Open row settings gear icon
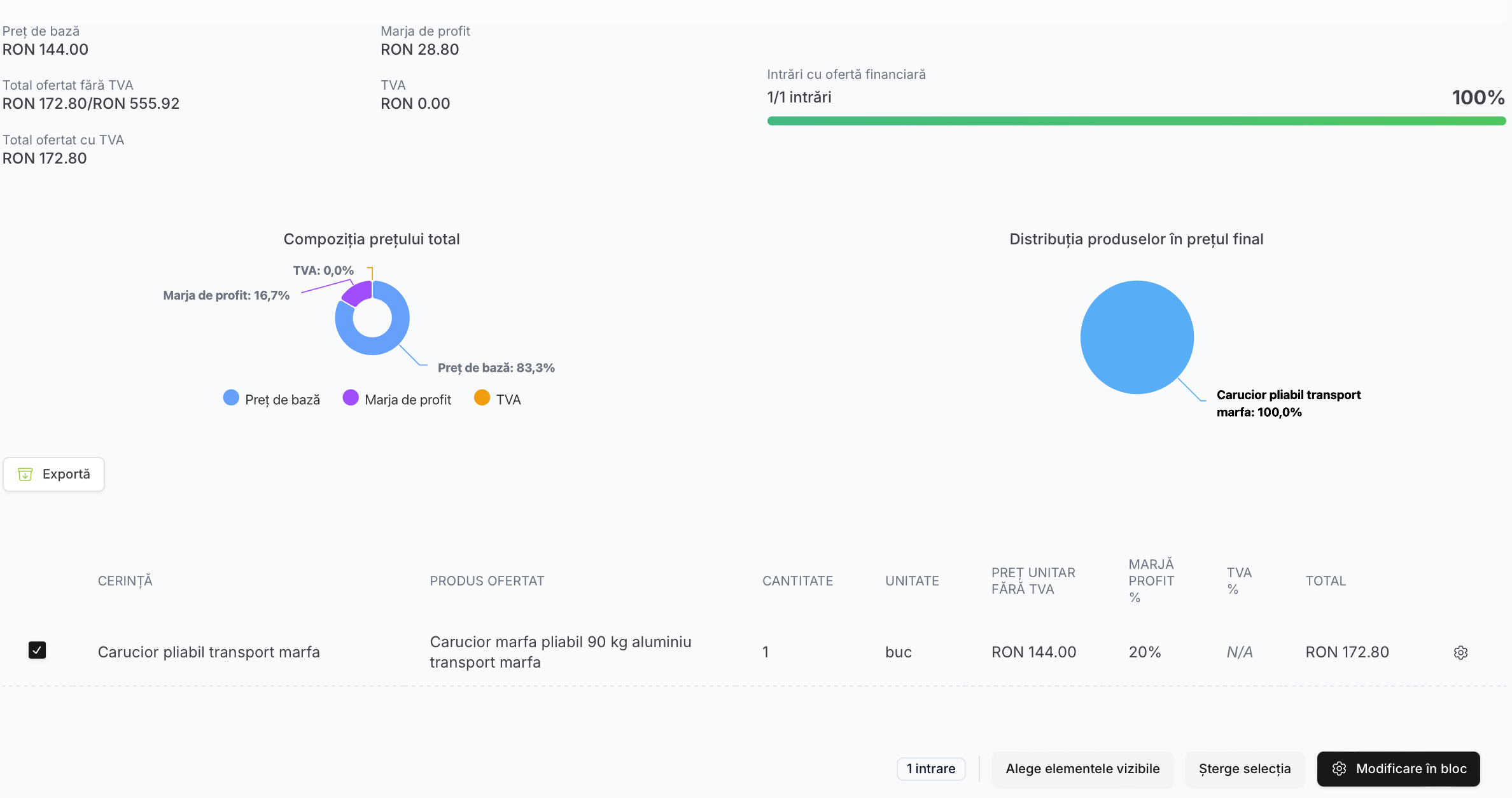 click(x=1460, y=652)
